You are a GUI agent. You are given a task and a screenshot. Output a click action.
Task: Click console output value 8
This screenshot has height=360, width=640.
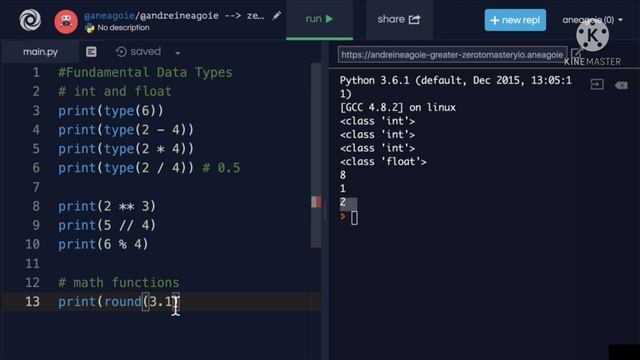coord(343,175)
